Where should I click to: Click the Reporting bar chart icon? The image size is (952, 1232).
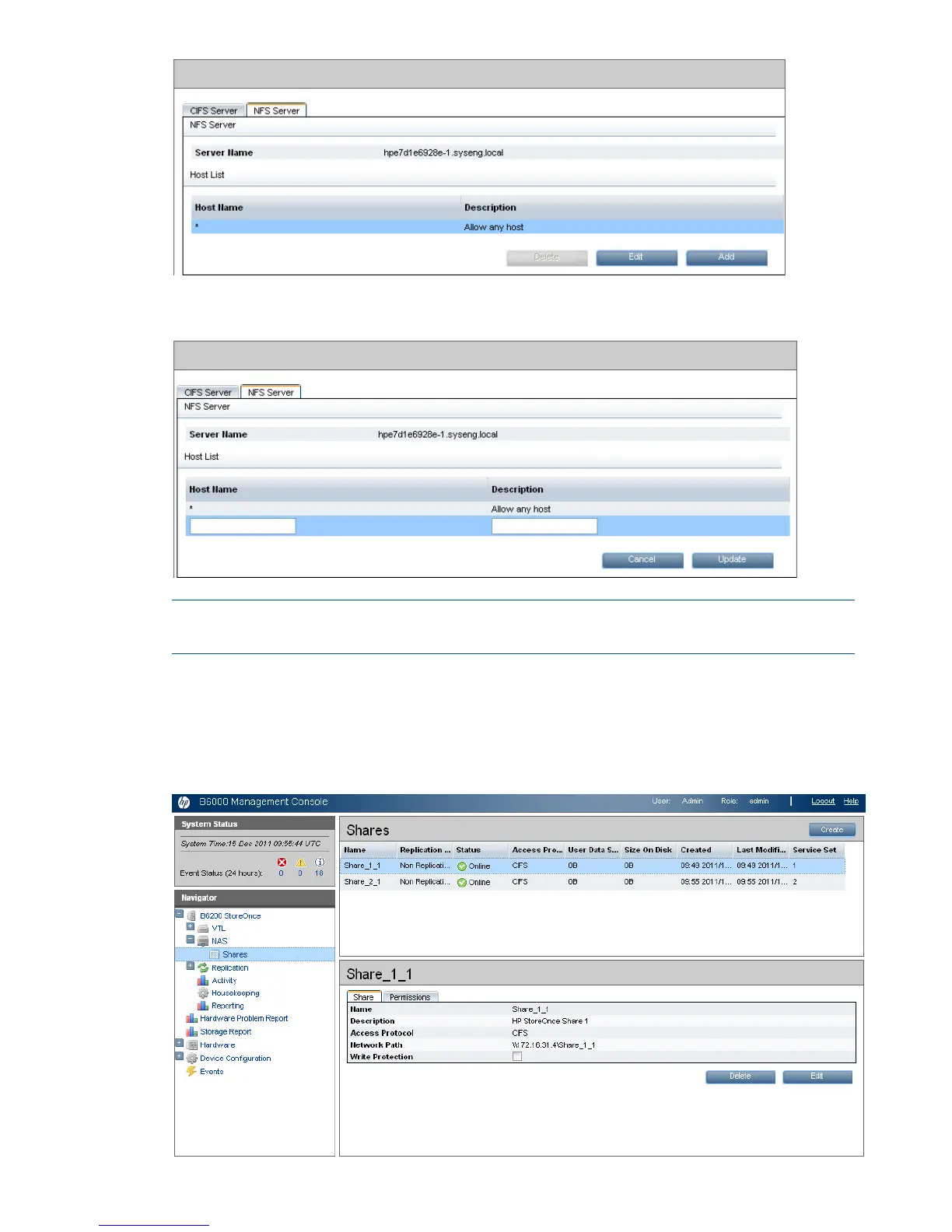(203, 1006)
